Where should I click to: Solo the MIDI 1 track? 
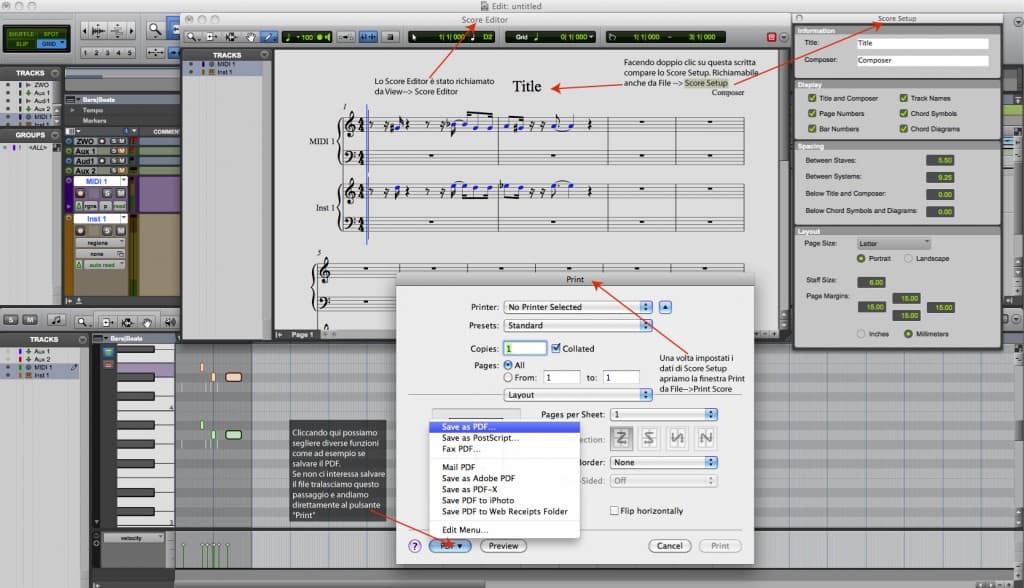(106, 193)
